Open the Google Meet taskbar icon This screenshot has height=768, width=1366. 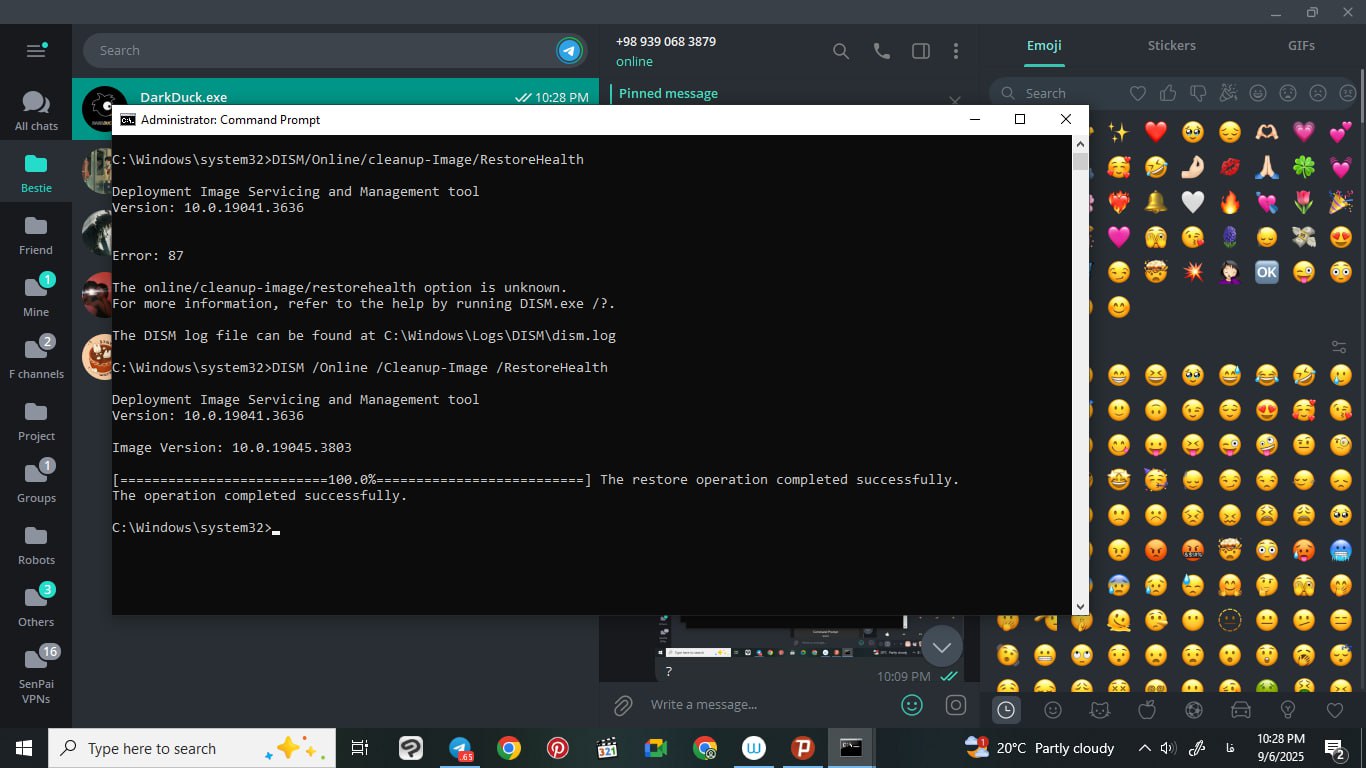click(x=655, y=748)
